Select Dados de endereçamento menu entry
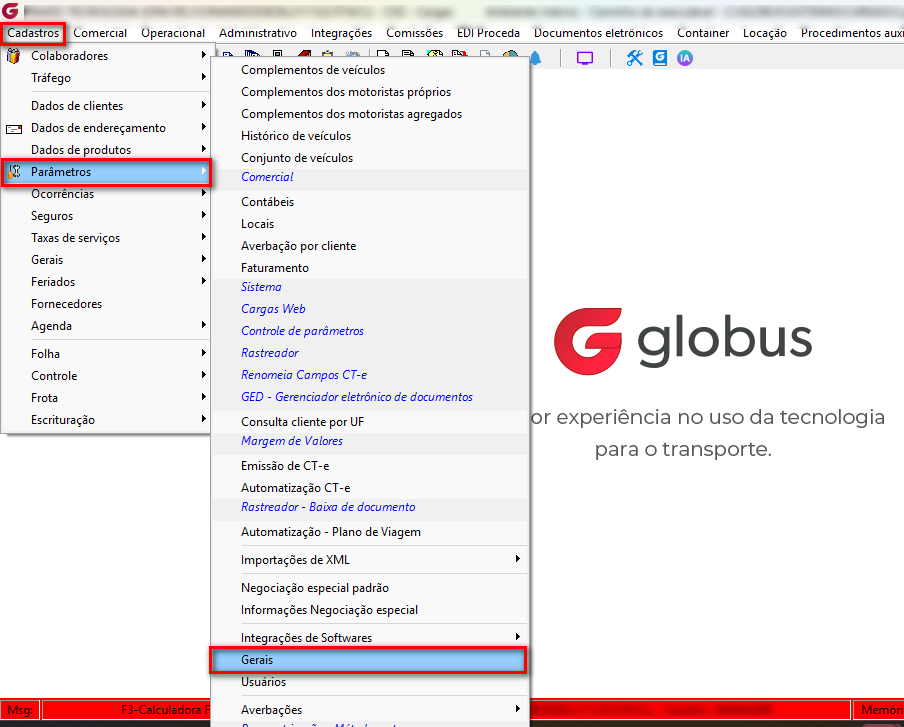 click(106, 128)
